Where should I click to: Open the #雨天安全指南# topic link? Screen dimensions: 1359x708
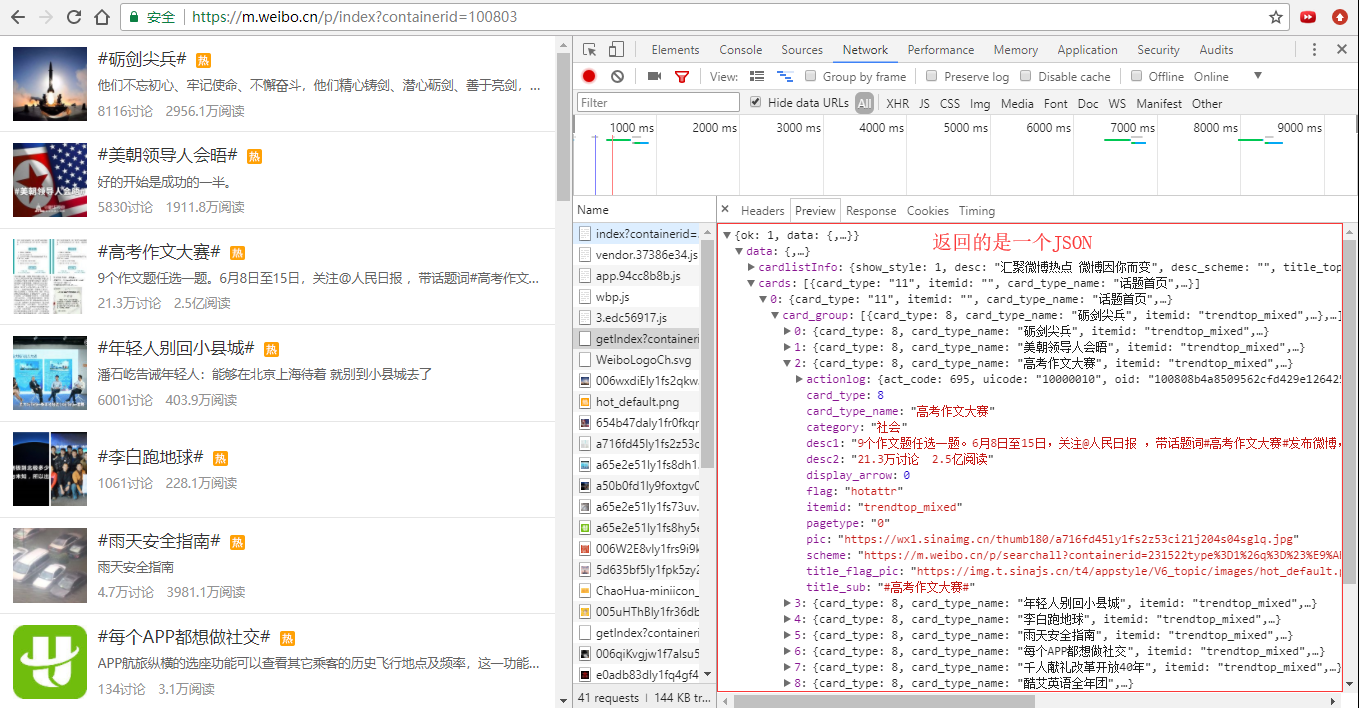tap(159, 541)
